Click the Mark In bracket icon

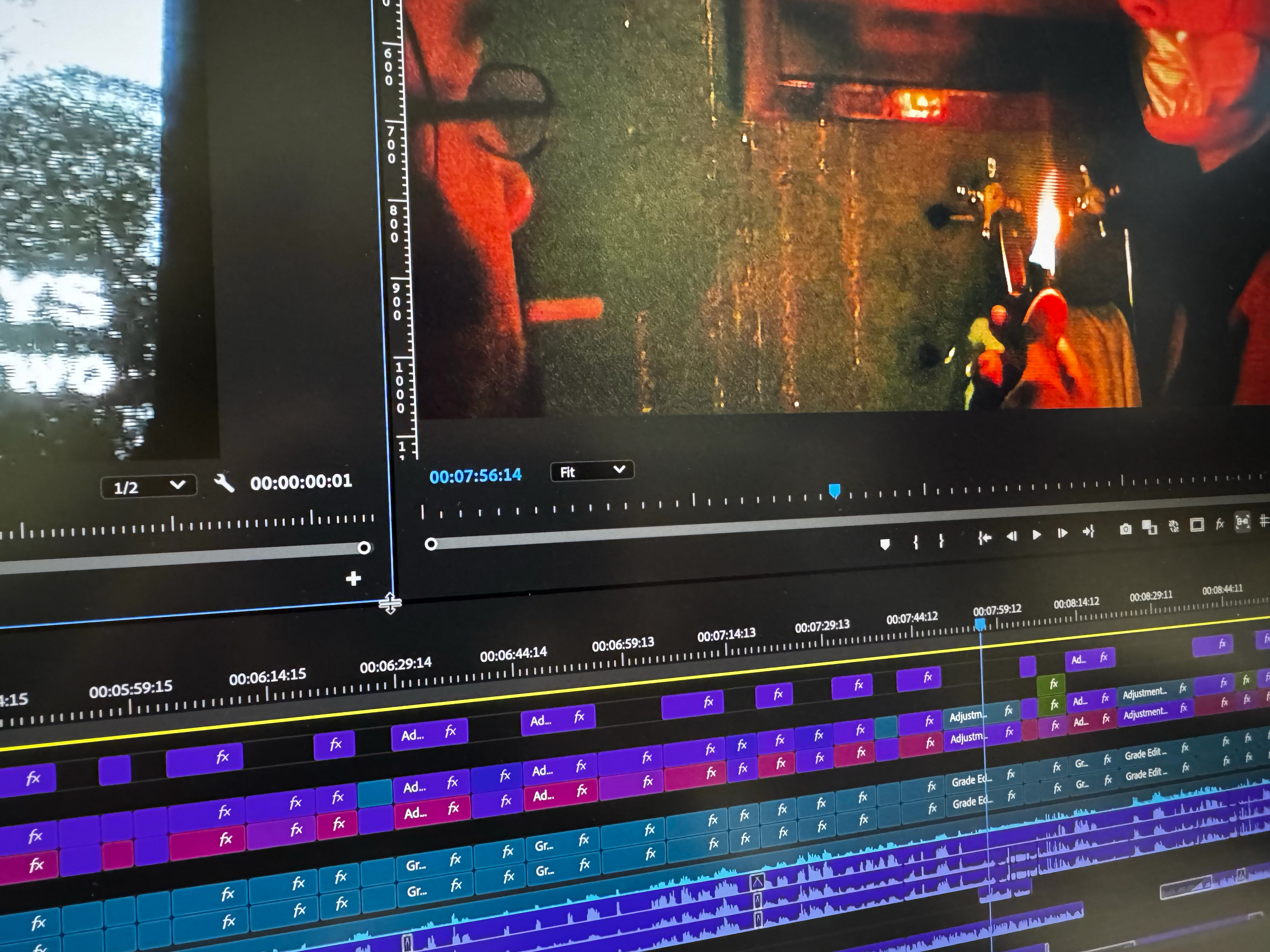pos(916,542)
